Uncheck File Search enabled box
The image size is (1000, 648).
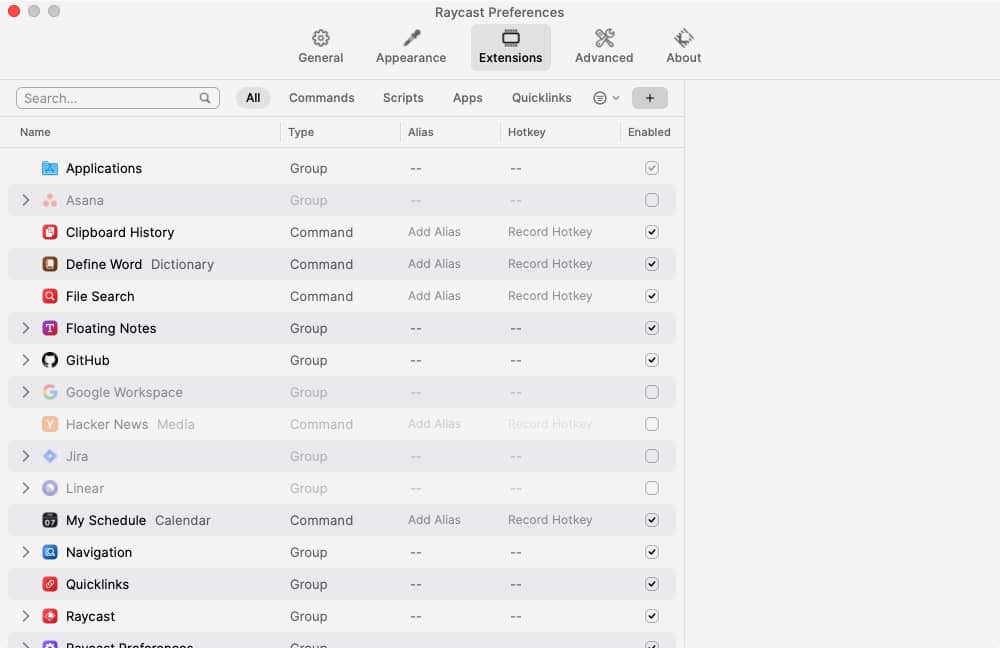point(651,295)
